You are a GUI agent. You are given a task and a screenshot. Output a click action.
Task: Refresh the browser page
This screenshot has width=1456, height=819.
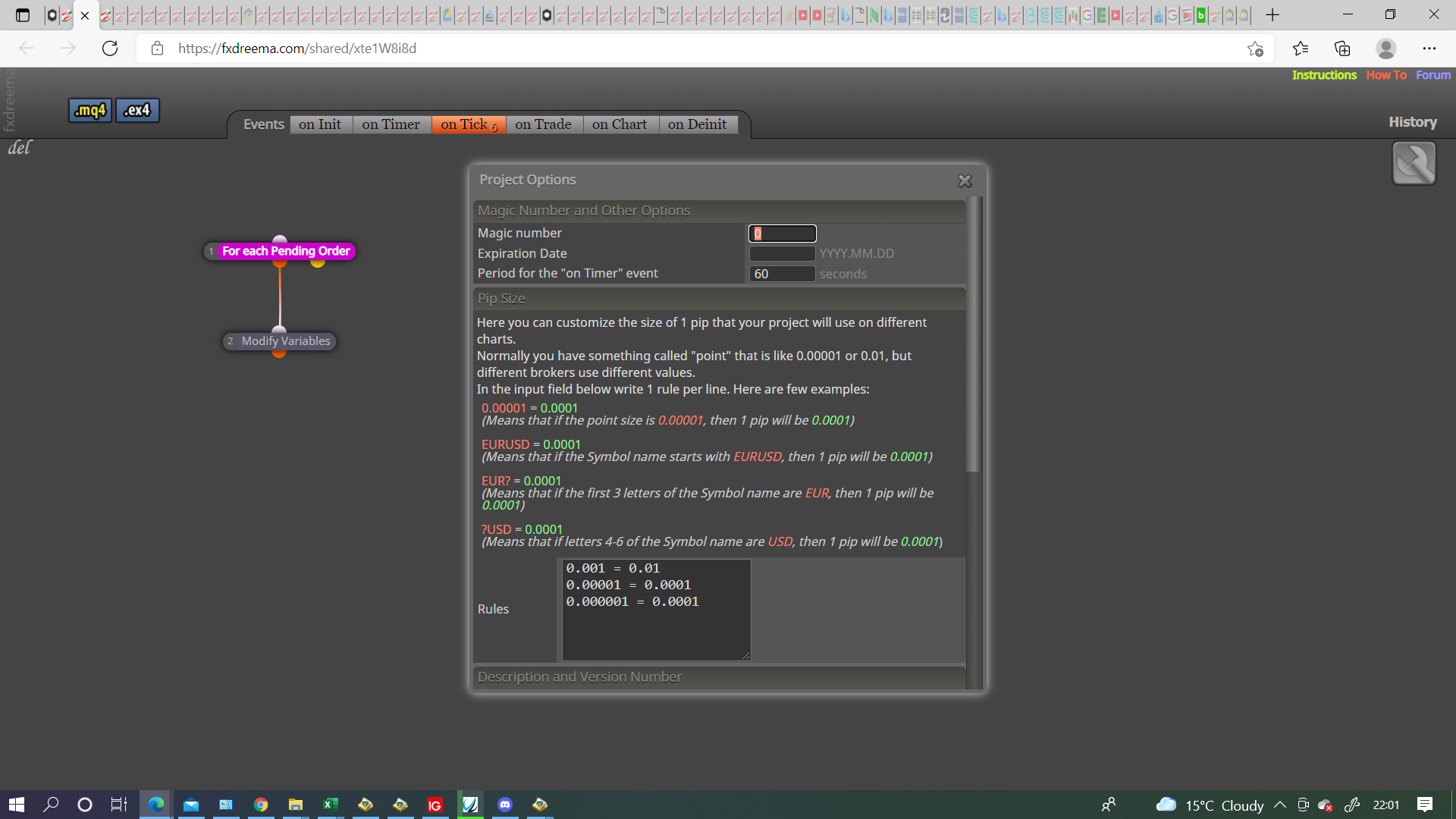click(x=110, y=49)
